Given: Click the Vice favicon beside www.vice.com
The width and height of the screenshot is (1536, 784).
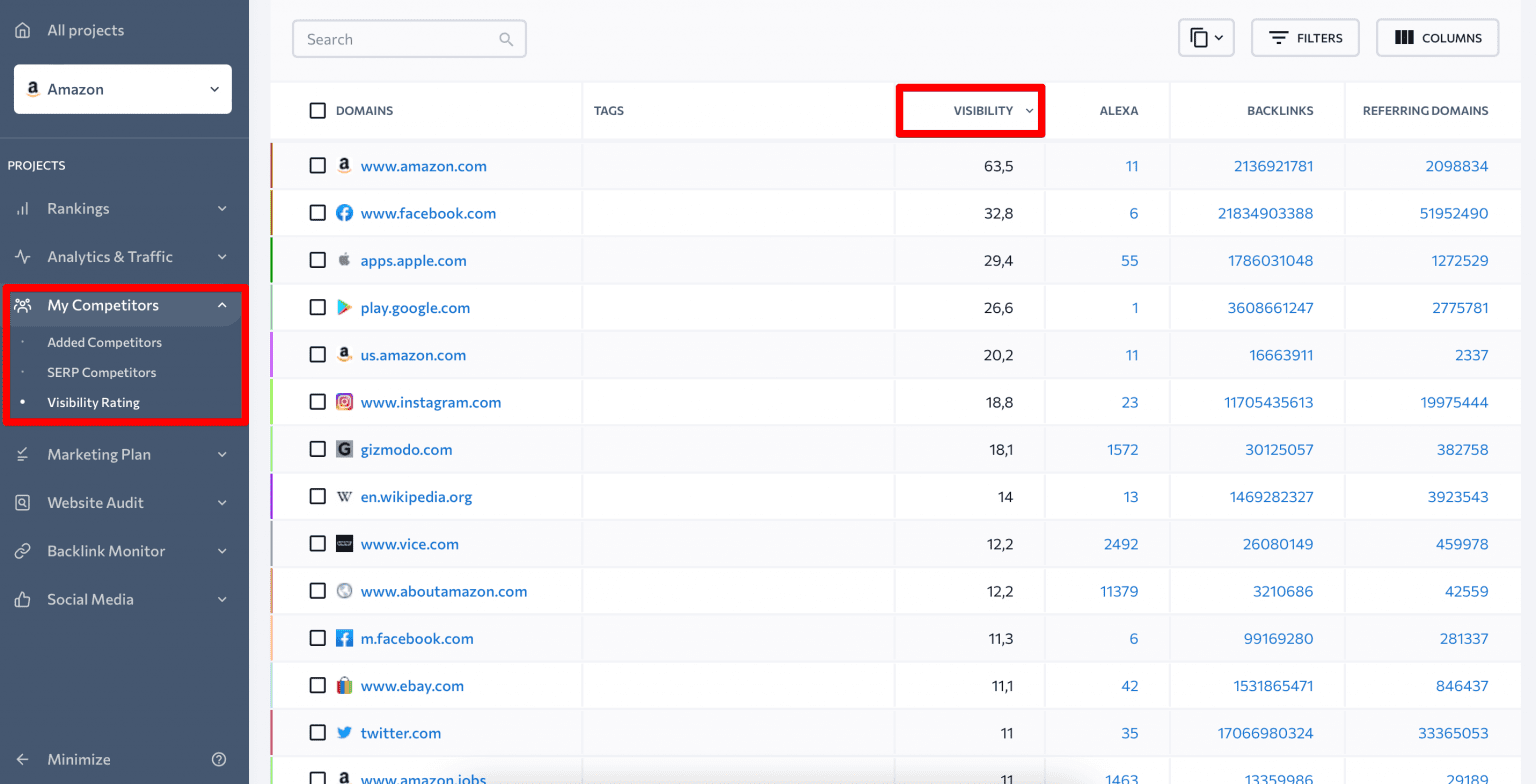Looking at the screenshot, I should (344, 544).
